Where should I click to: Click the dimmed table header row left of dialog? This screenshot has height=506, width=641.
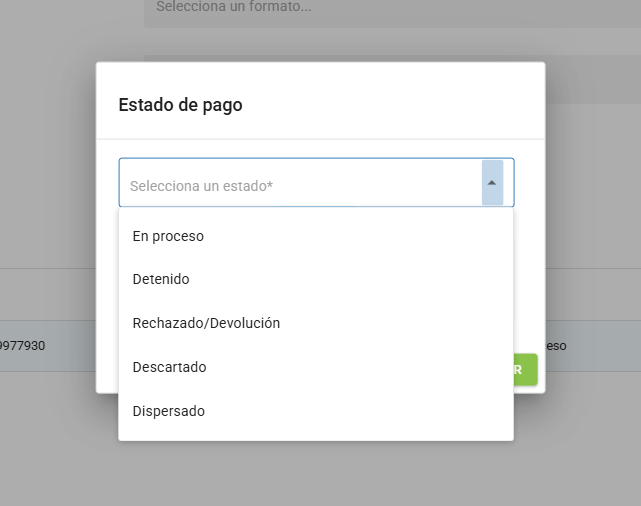[x=45, y=294]
